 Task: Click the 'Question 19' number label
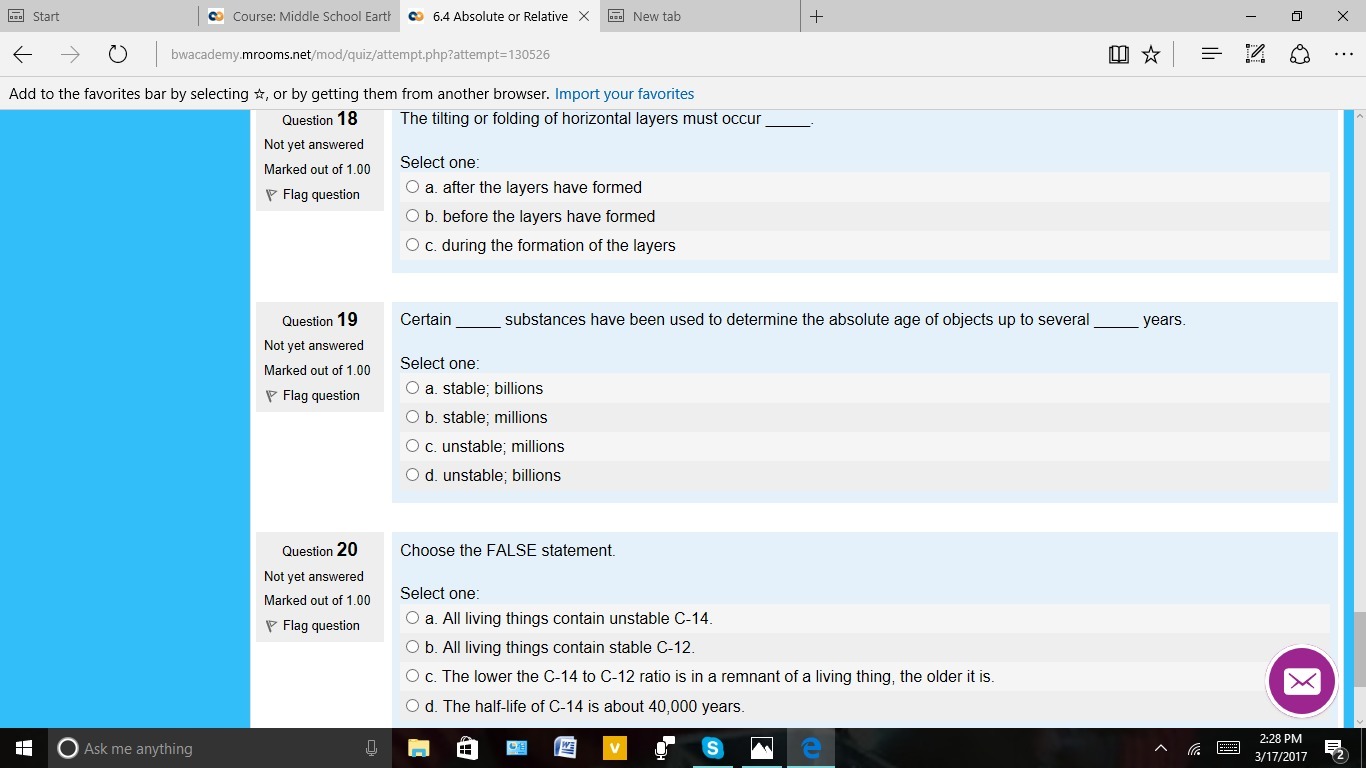point(320,320)
